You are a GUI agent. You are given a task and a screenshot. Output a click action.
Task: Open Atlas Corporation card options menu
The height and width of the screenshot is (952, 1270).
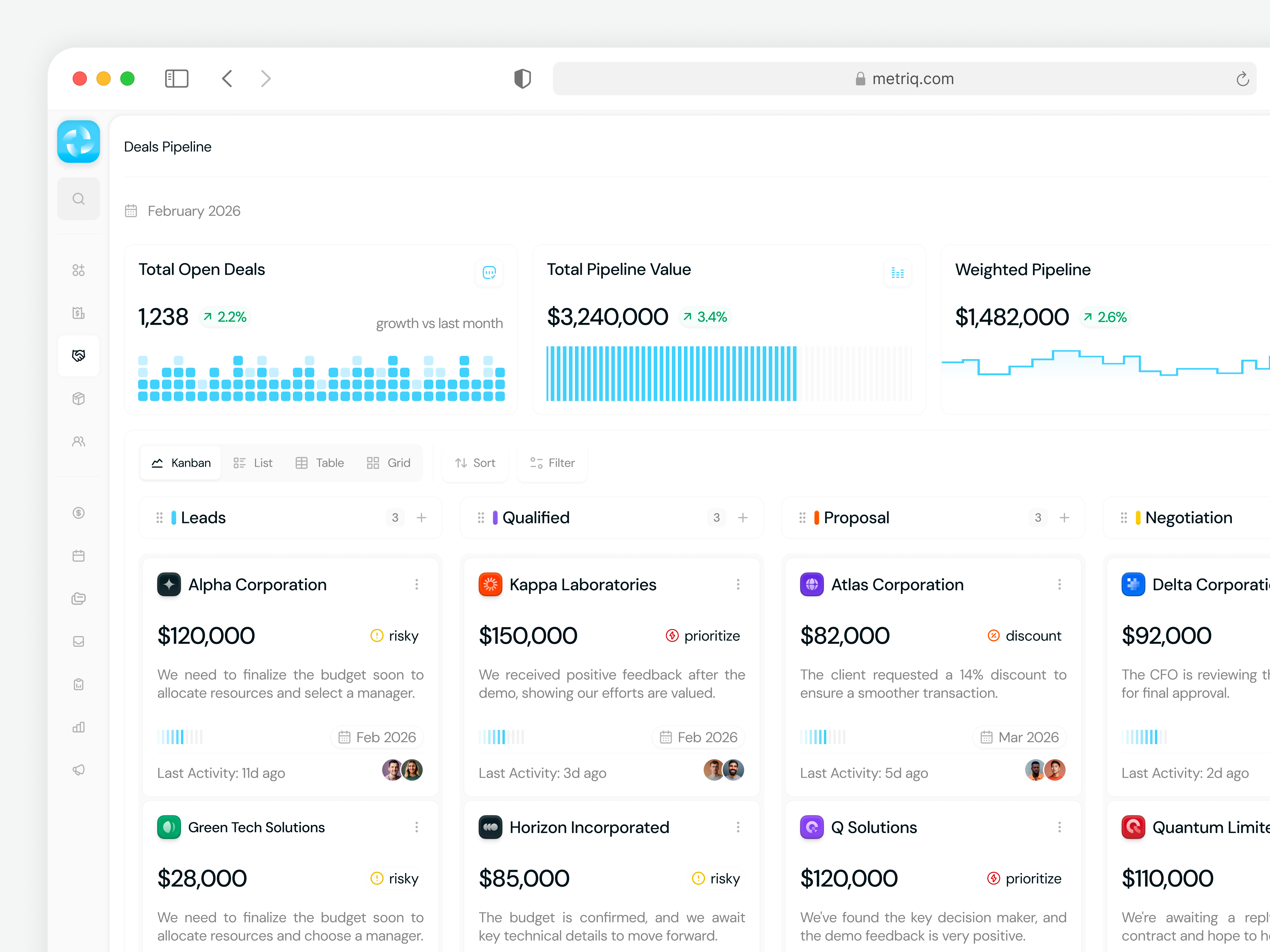point(1060,584)
